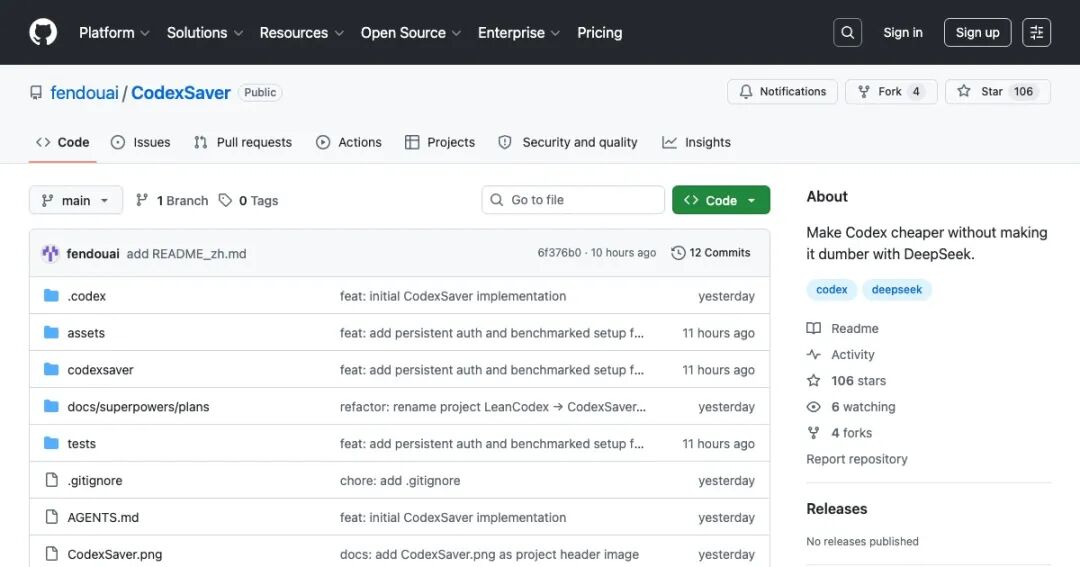This screenshot has width=1080, height=567.
Task: Open the 12 Commits link
Action: click(x=711, y=253)
